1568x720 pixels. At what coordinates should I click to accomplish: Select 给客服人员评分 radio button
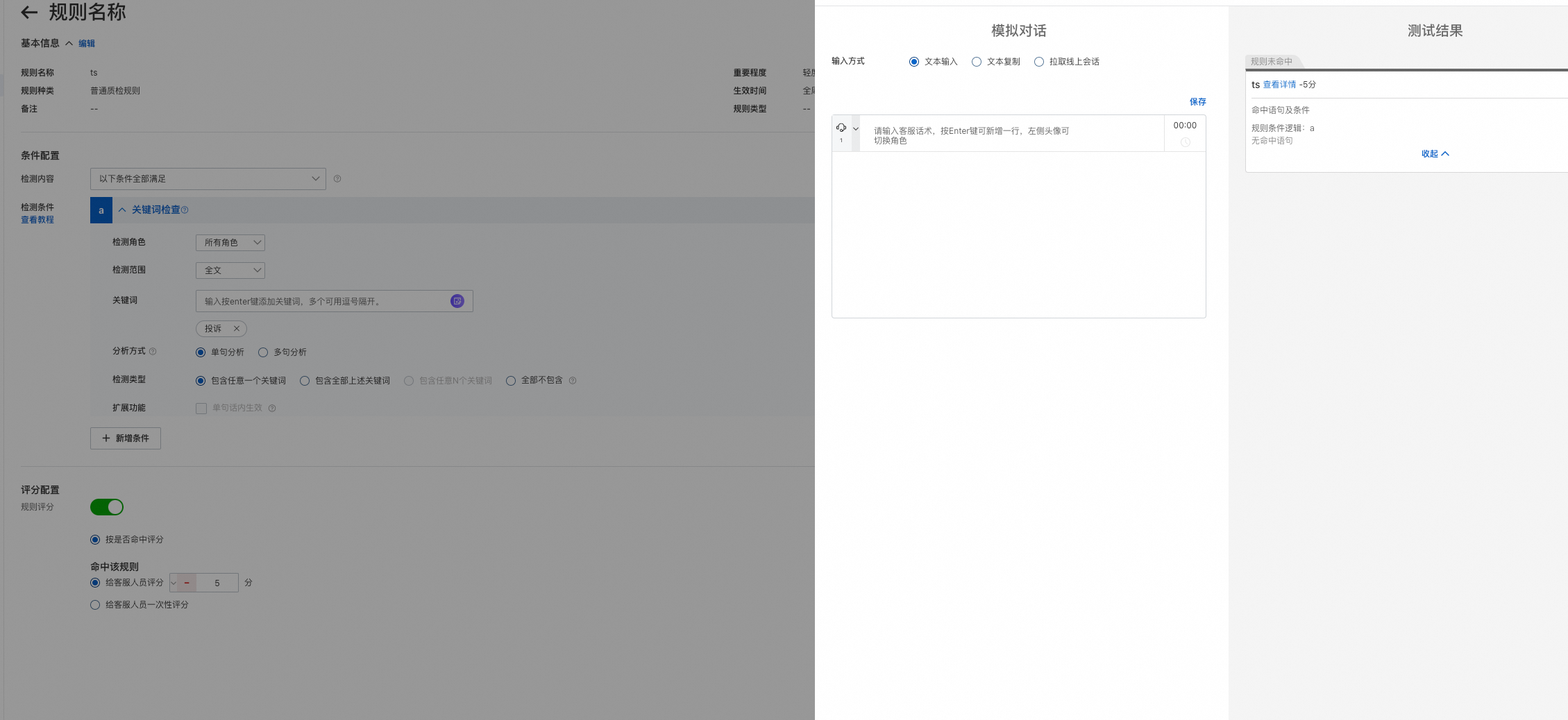(x=95, y=582)
